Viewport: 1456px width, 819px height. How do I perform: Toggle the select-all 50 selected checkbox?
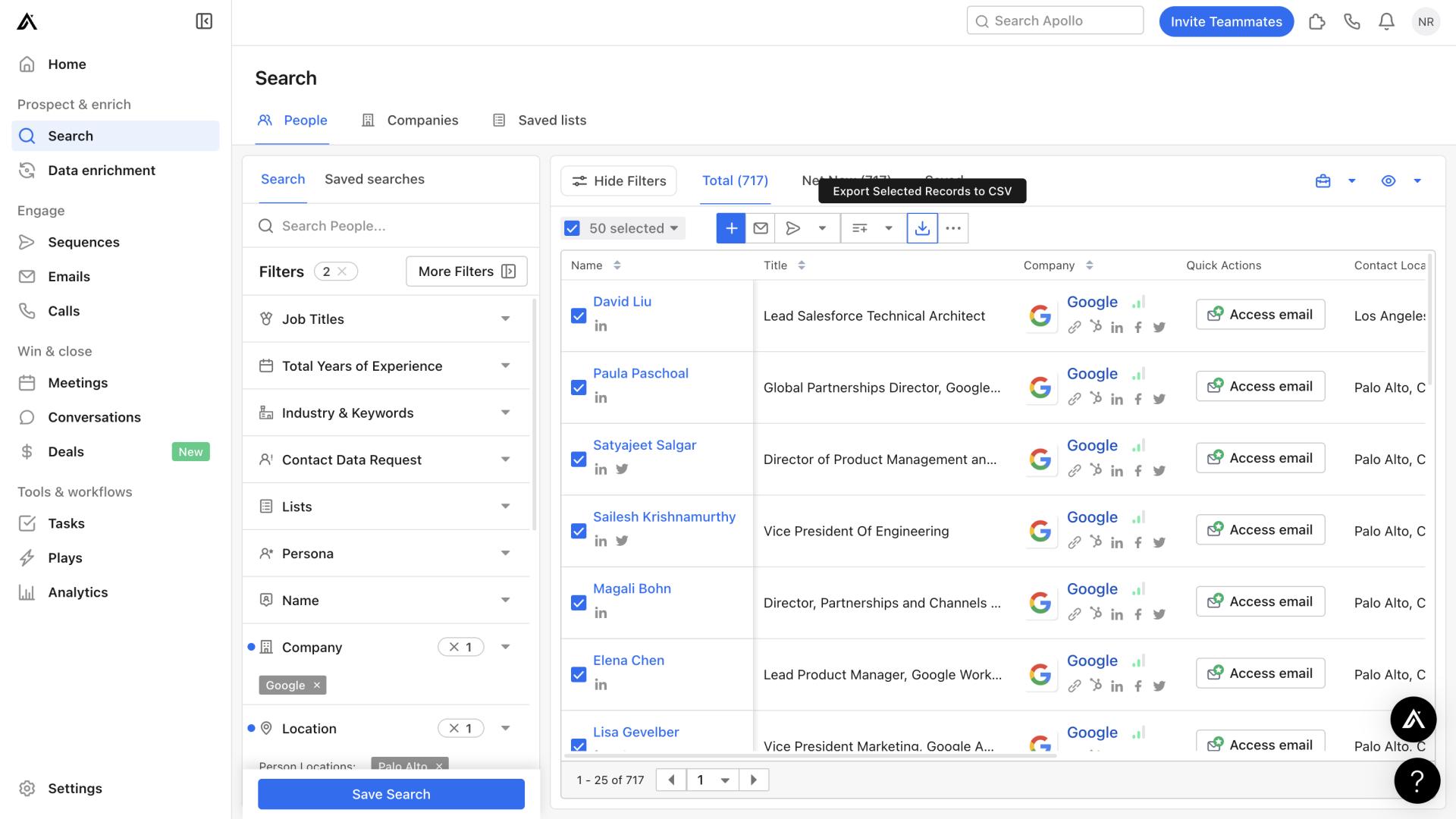[x=573, y=228]
